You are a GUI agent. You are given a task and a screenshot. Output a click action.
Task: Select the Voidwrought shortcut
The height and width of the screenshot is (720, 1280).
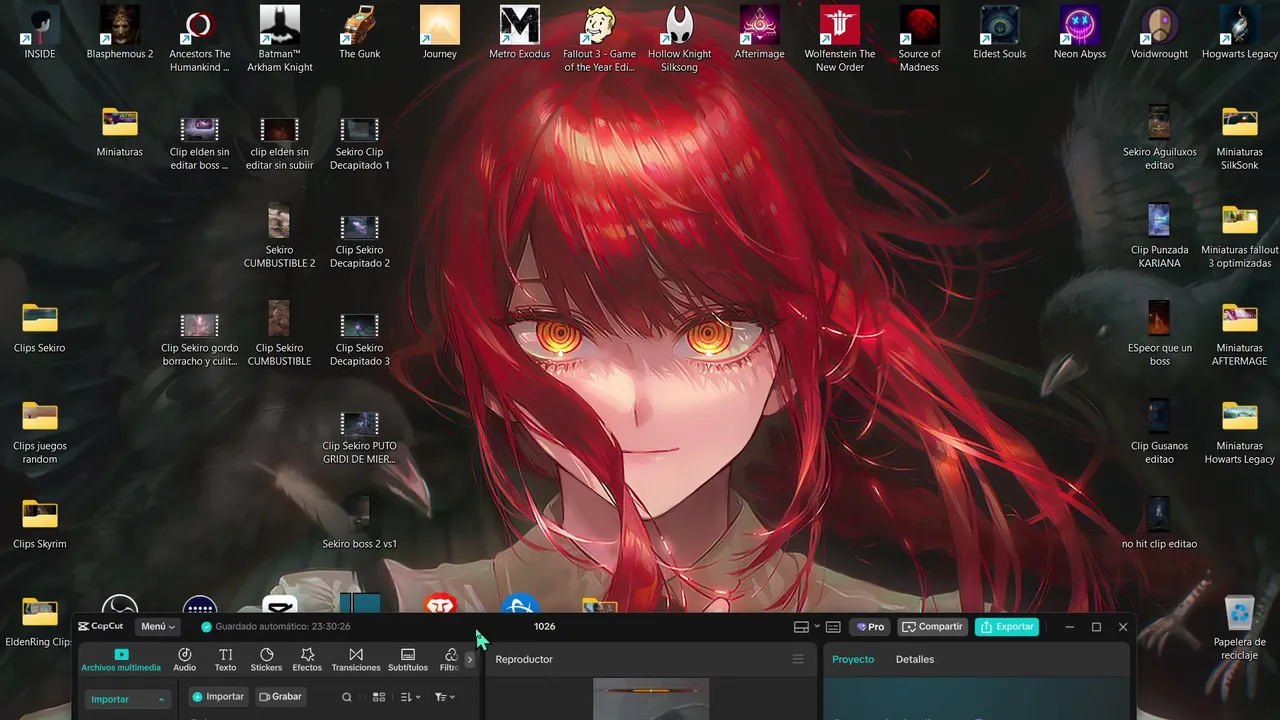pyautogui.click(x=1160, y=33)
